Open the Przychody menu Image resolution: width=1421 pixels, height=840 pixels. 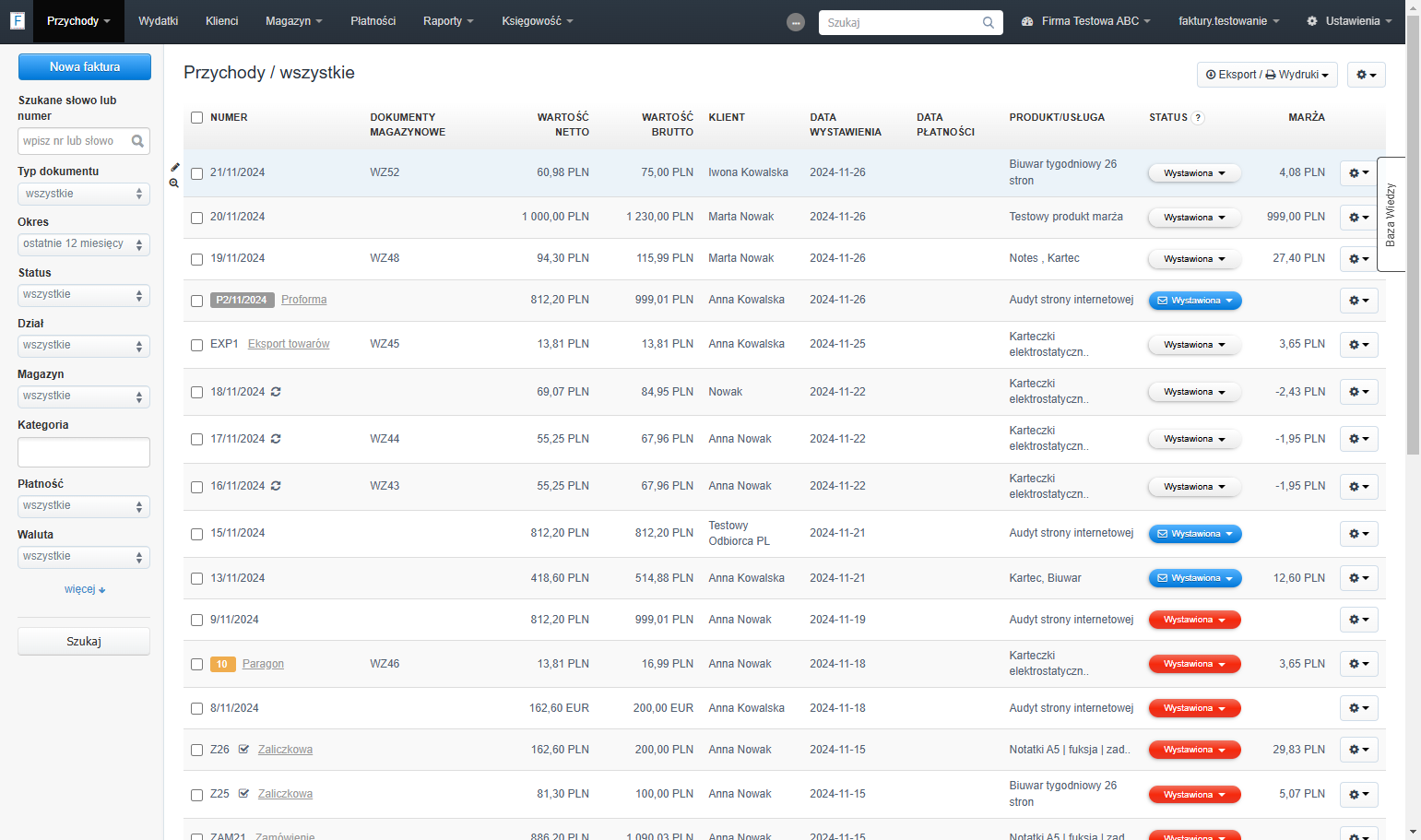point(78,21)
